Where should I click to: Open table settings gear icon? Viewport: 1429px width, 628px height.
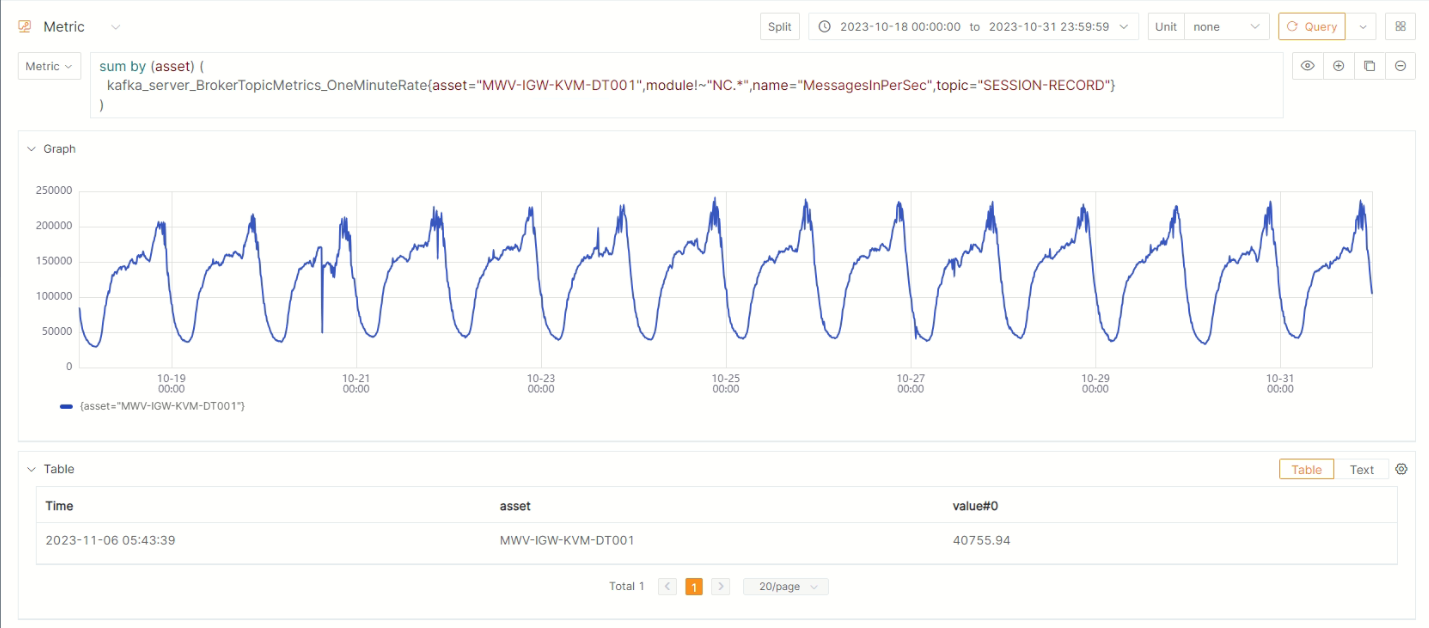(x=1401, y=469)
